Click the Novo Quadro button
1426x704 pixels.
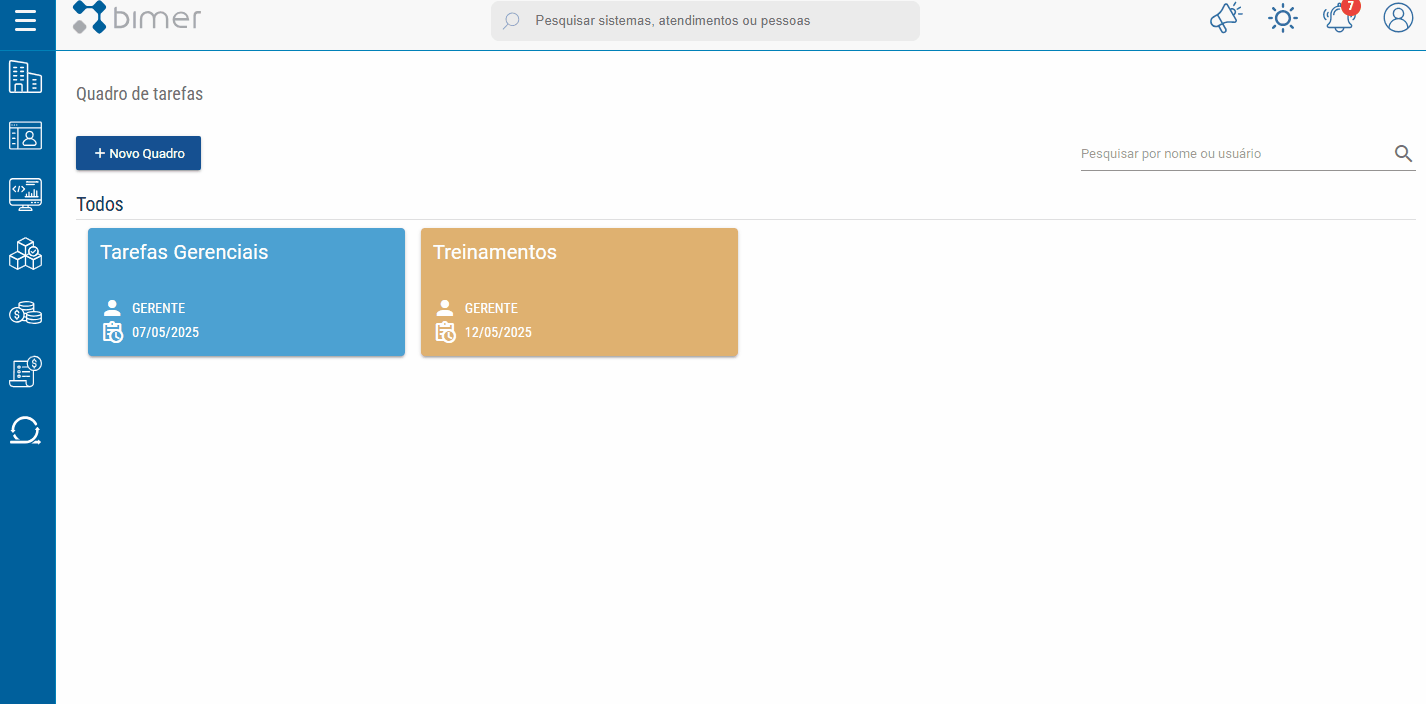point(139,153)
